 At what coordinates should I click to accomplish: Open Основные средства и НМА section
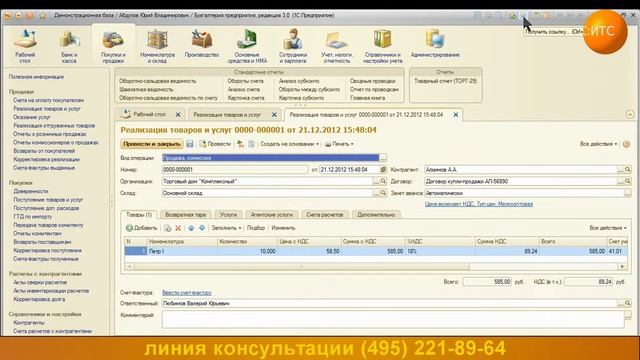[247, 45]
